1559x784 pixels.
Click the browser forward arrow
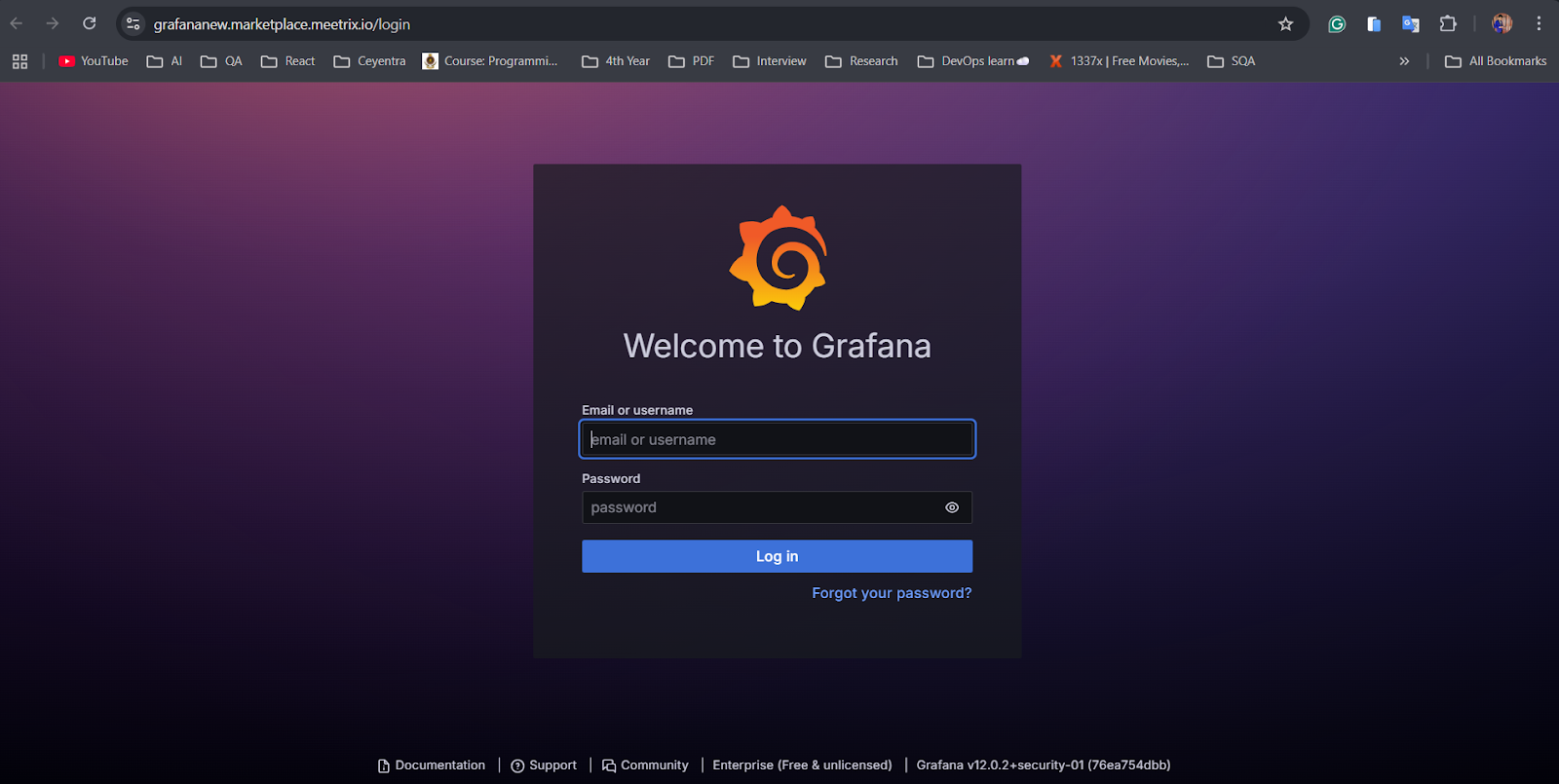(x=53, y=23)
